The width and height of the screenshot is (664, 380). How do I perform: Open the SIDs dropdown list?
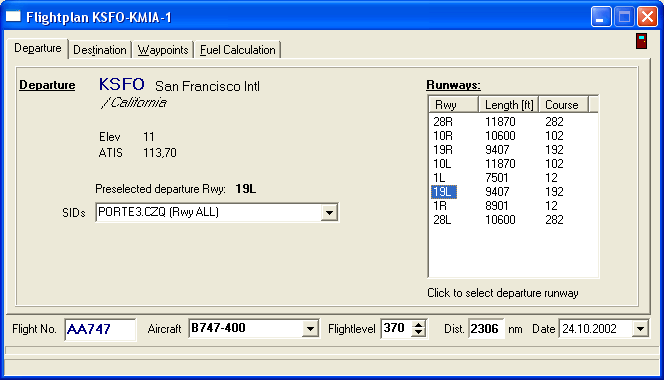pos(329,212)
